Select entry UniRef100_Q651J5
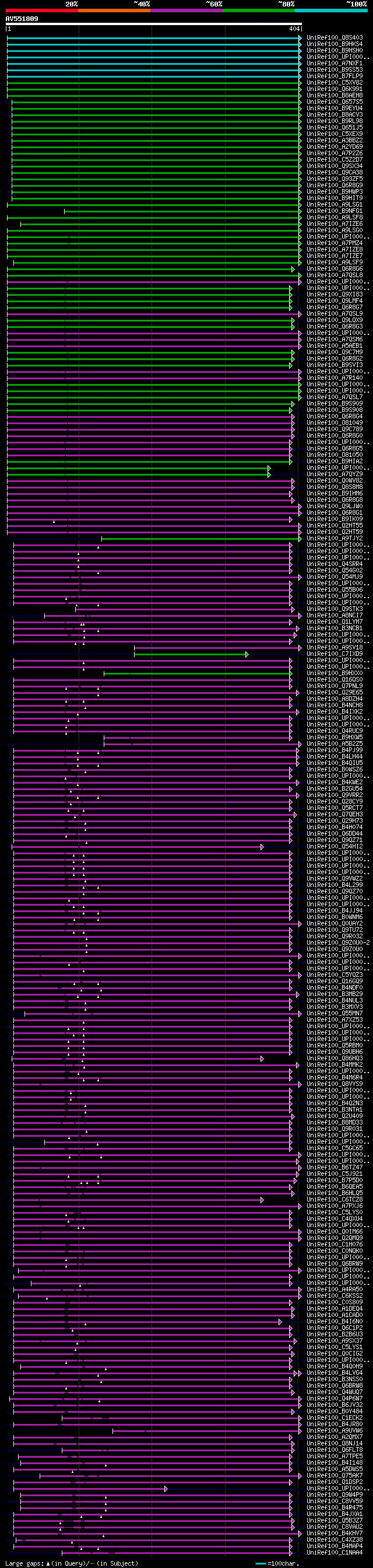Screen dimensions: 373x1568 [335, 127]
